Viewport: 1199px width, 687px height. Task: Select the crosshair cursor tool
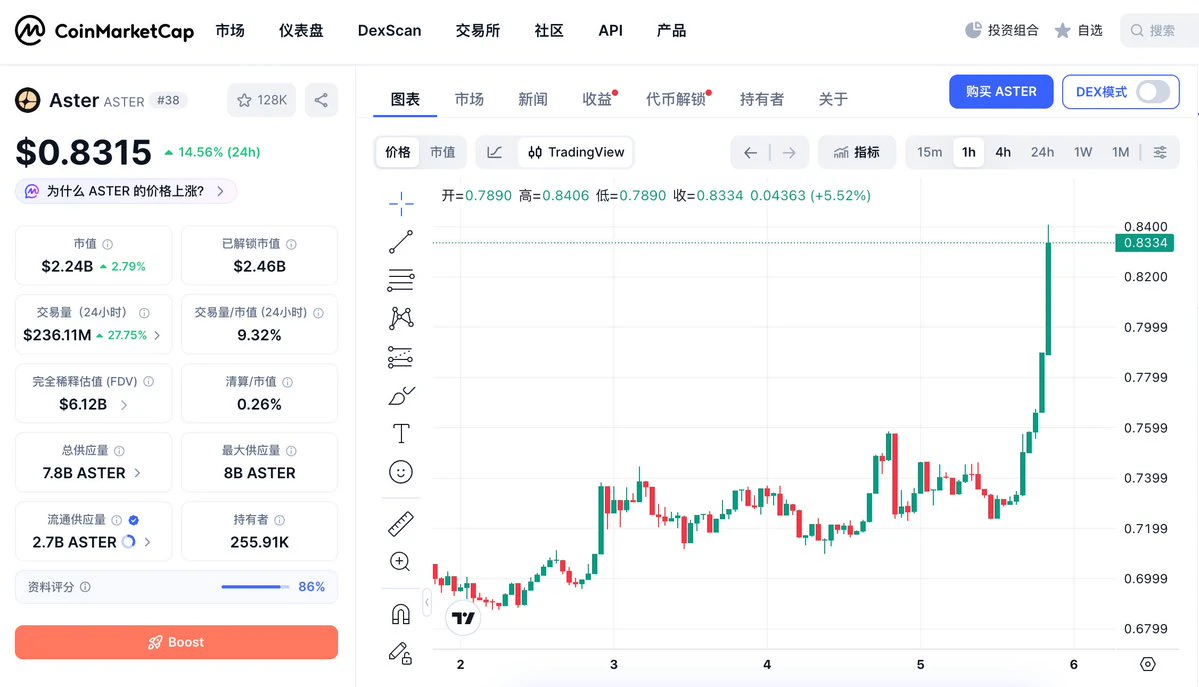(x=401, y=203)
